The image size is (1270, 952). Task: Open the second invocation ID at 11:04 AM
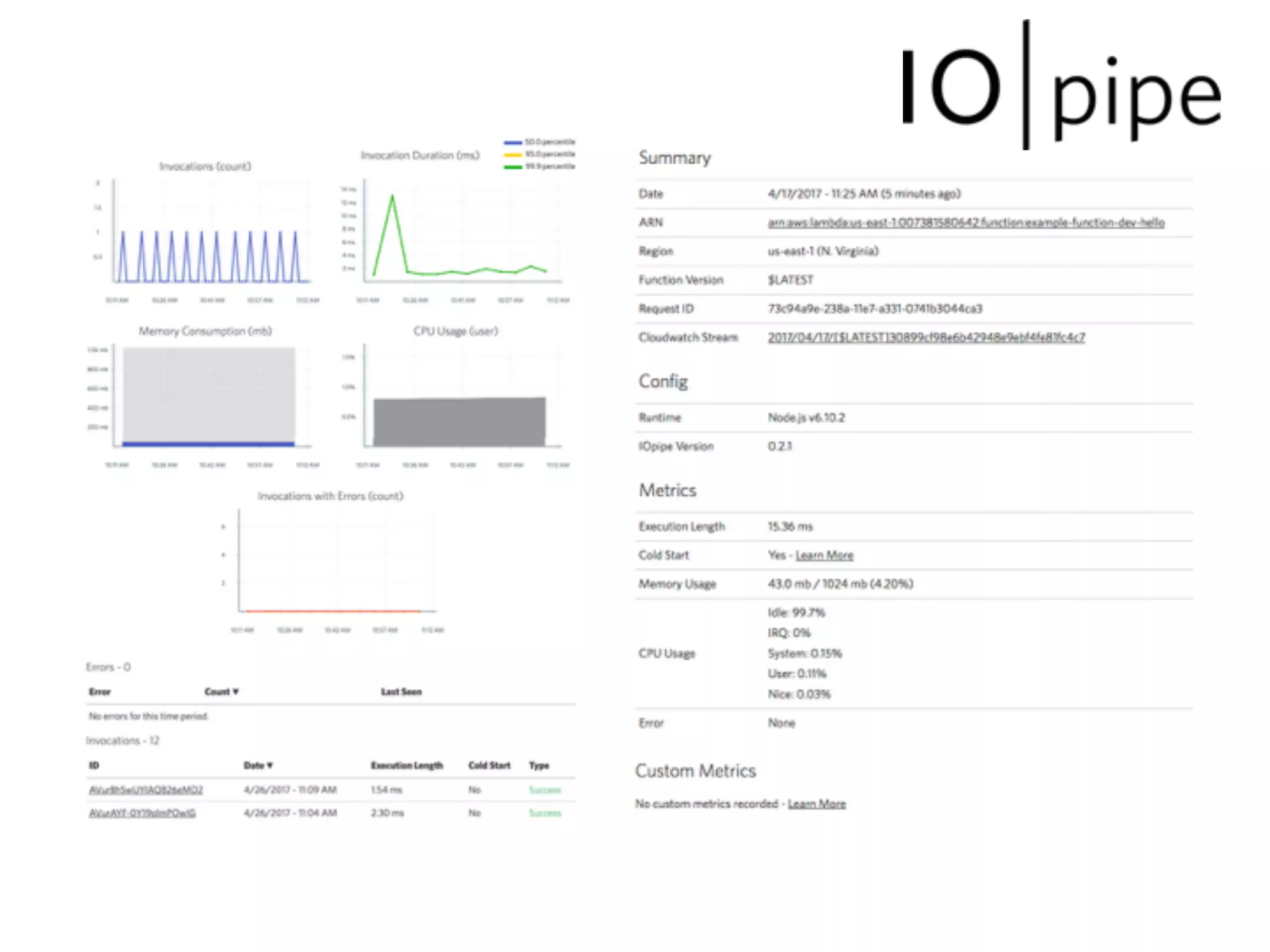pos(142,813)
